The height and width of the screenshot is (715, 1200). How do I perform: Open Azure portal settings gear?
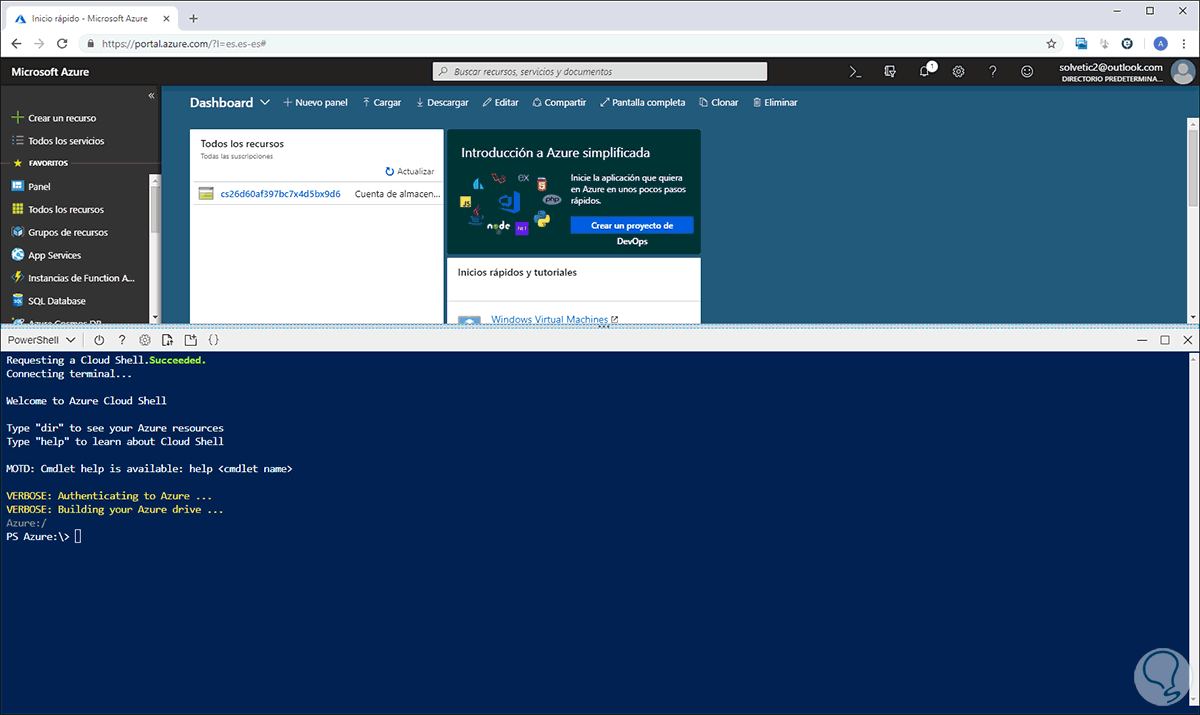(x=959, y=72)
